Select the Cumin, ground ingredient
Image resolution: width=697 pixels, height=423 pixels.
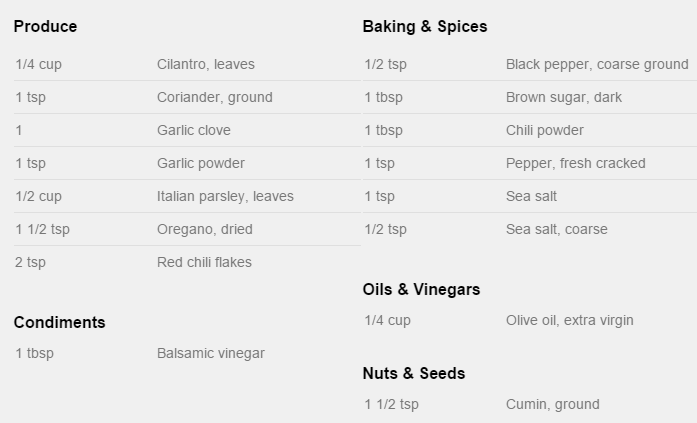(x=552, y=404)
